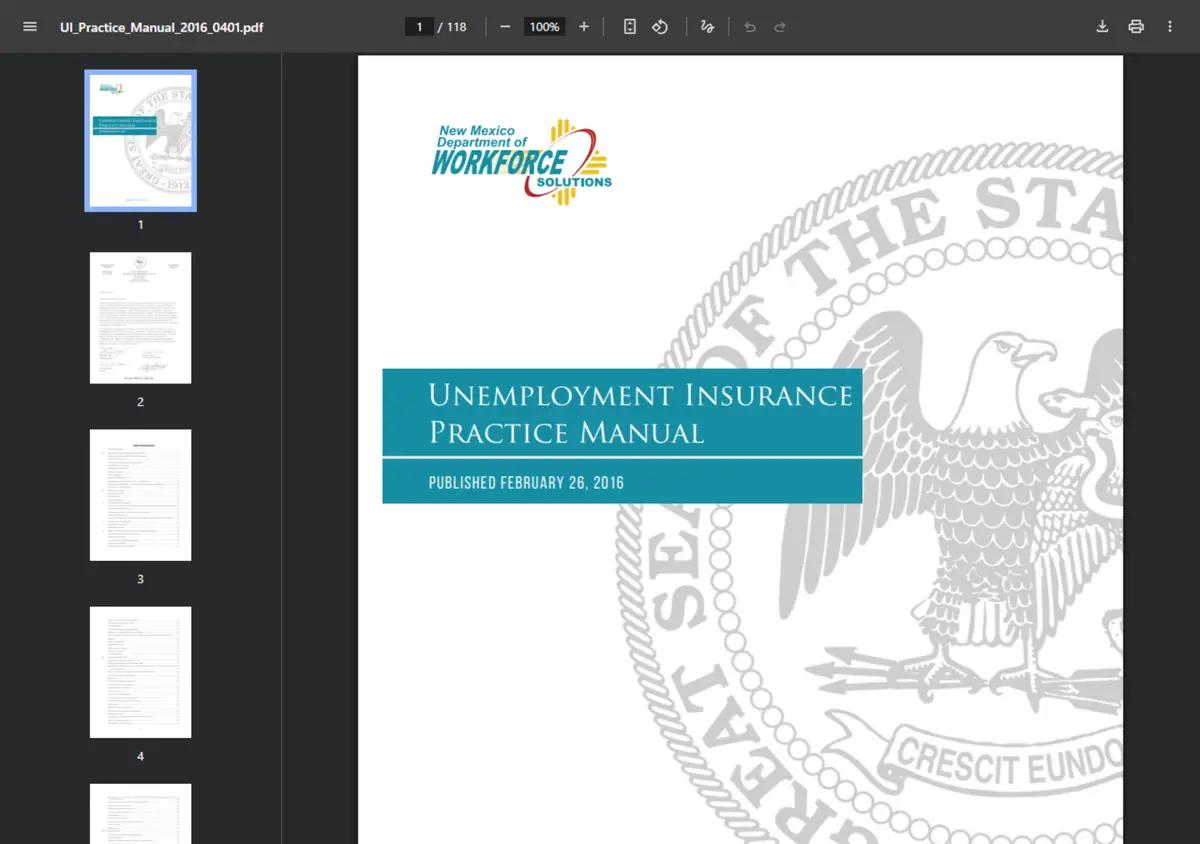The height and width of the screenshot is (844, 1200).
Task: Go to page 4 thumbnail
Action: (x=140, y=672)
